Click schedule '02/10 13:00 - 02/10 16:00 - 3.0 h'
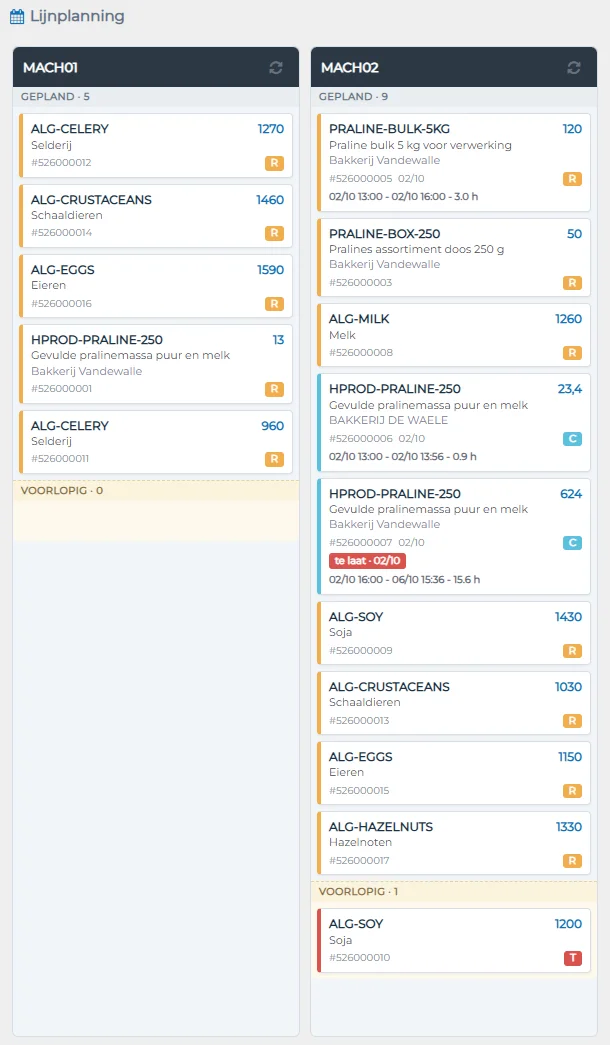 pos(403,197)
